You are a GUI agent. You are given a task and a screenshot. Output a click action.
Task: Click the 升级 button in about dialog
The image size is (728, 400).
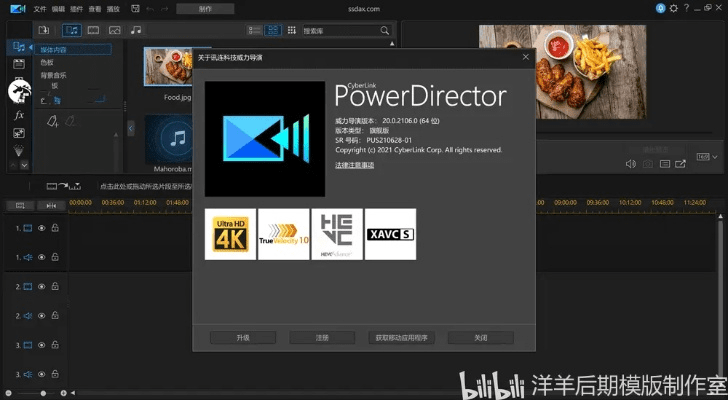coord(243,337)
